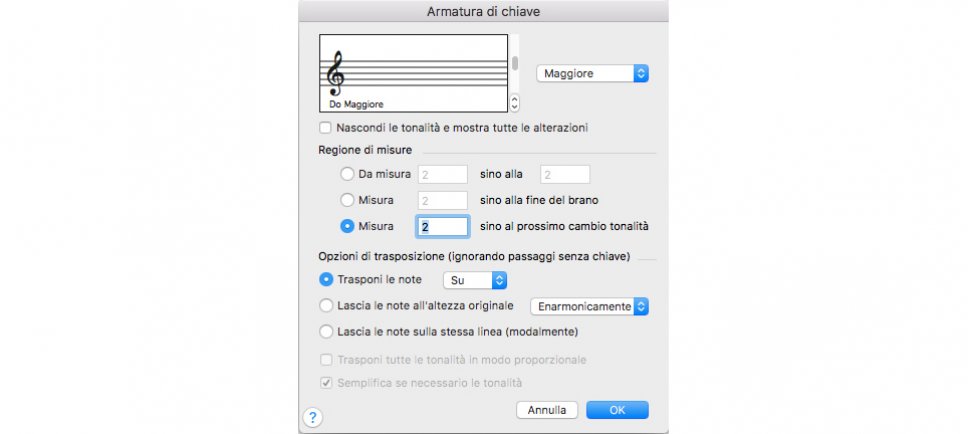Click the treble clef in key preview
This screenshot has height=434, width=968.
coord(336,73)
